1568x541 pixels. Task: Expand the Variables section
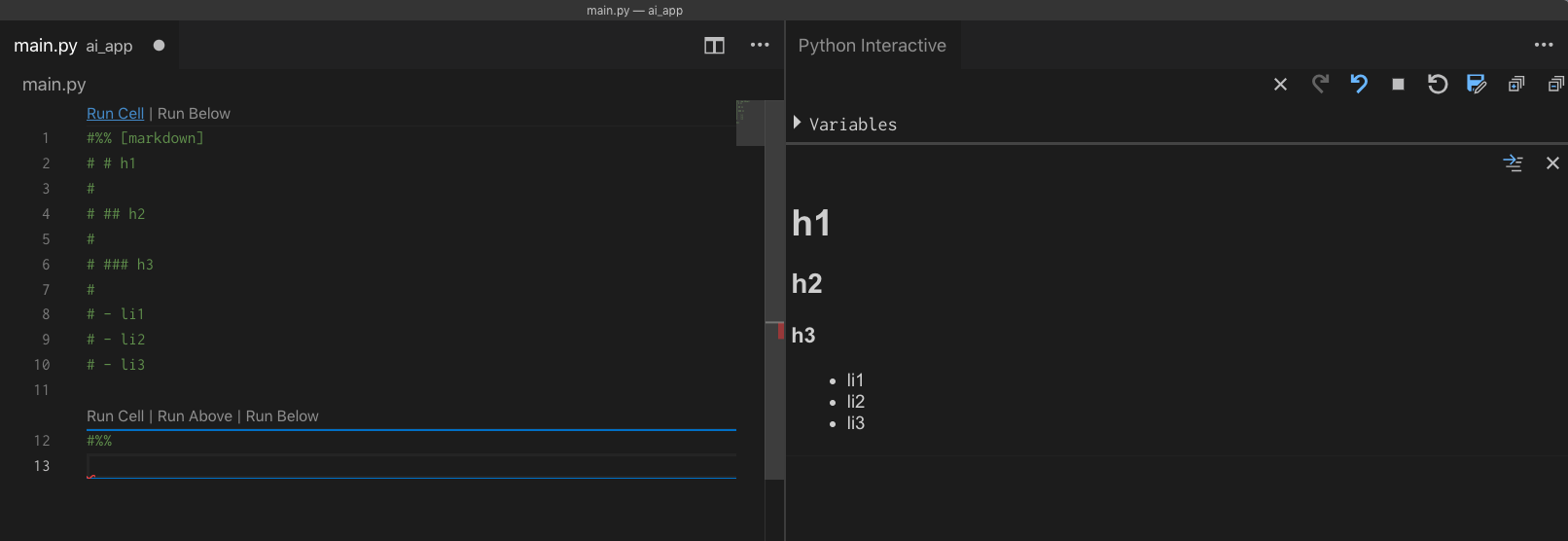point(798,123)
